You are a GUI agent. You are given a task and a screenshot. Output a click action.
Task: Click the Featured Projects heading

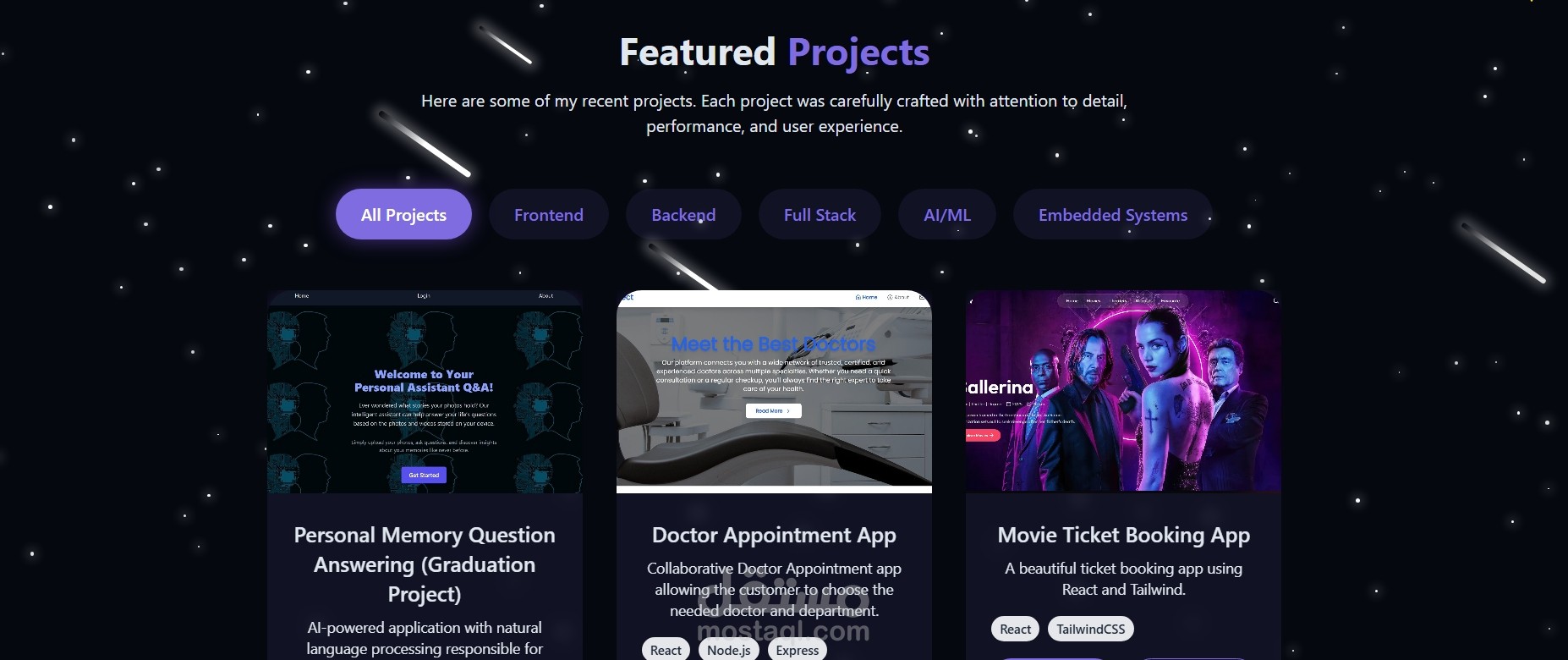[x=774, y=52]
